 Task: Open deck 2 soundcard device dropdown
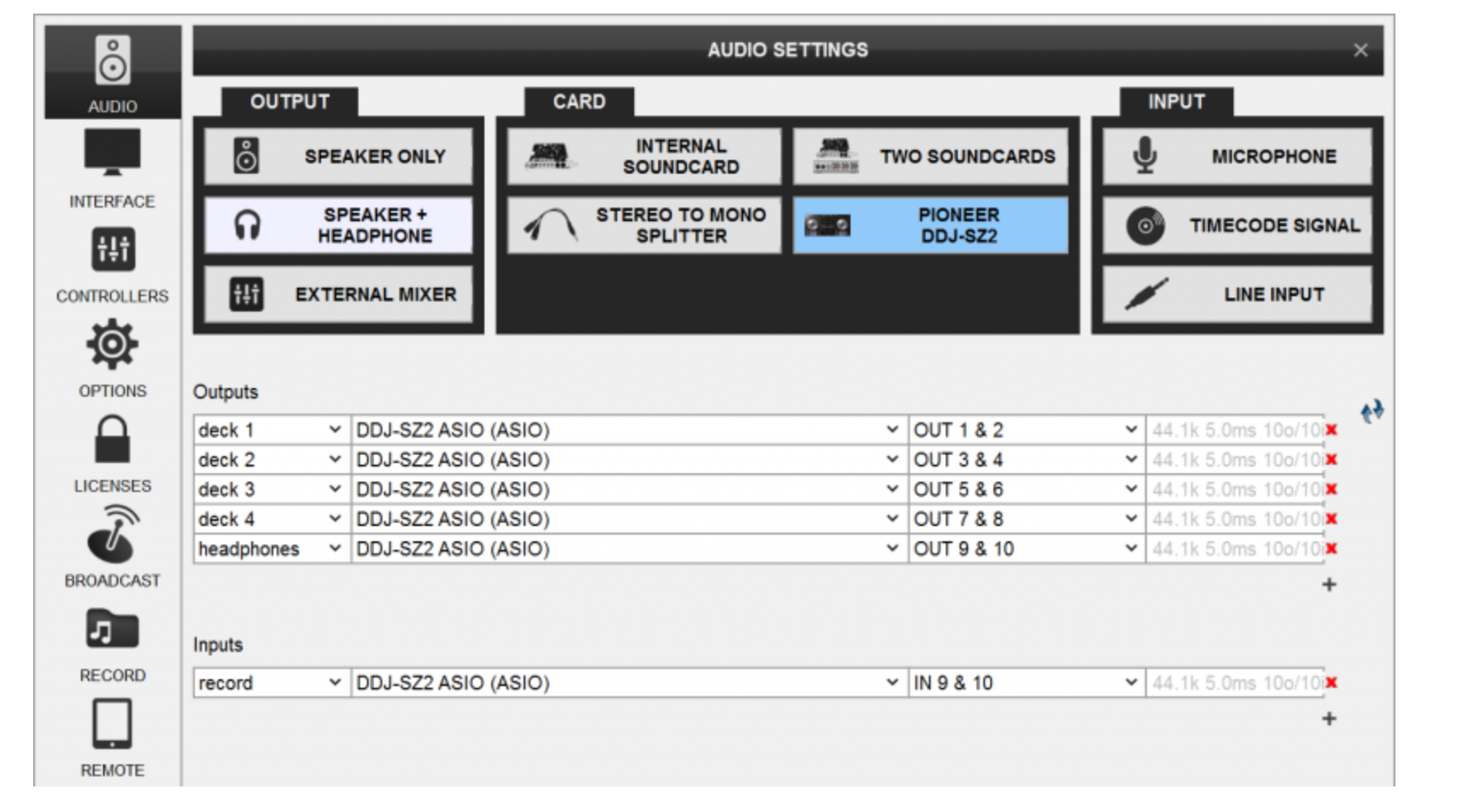(x=629, y=460)
